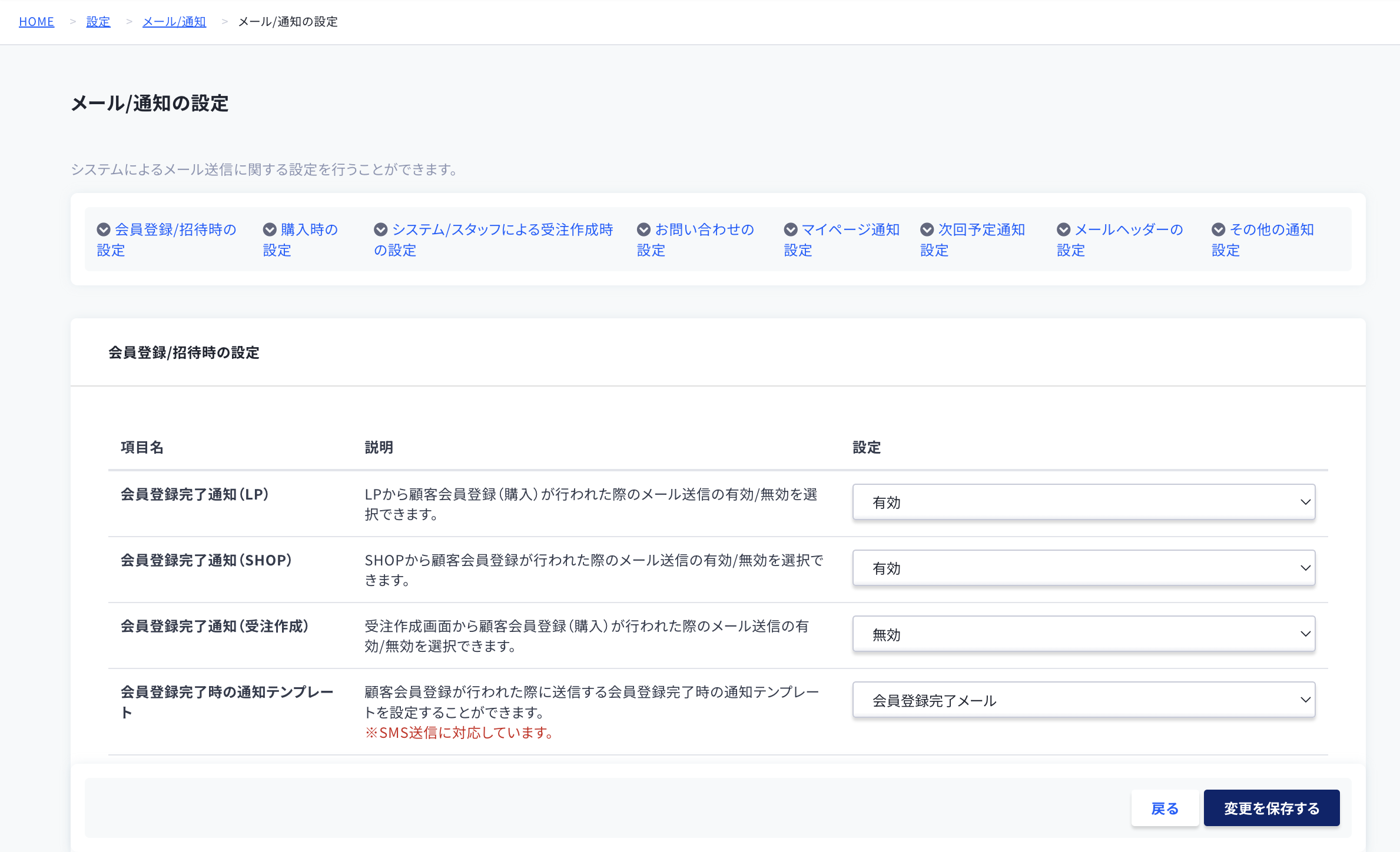Jump to お問い合わせの設定 section
The height and width of the screenshot is (852, 1400).
point(696,239)
